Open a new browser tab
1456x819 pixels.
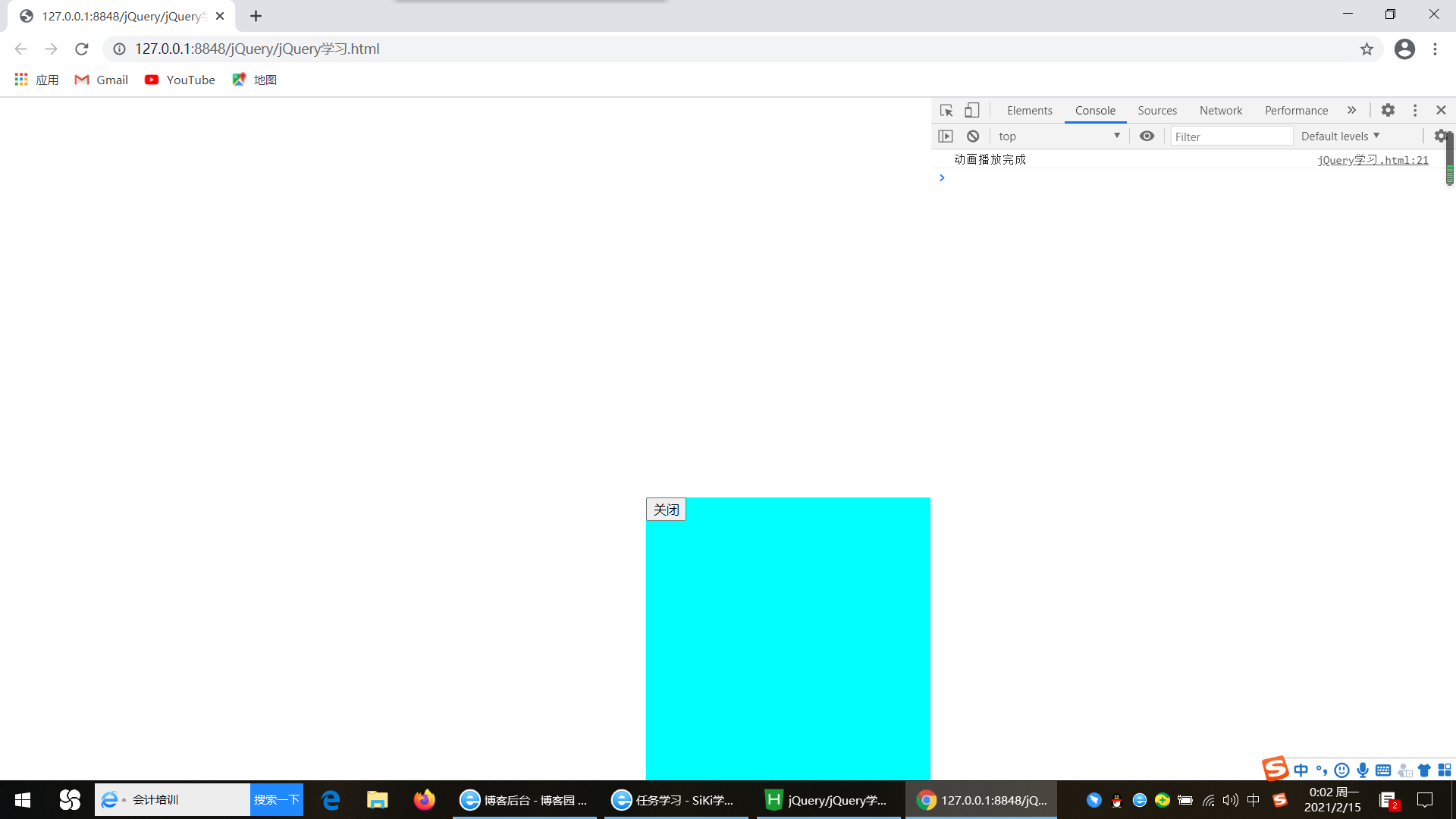(256, 16)
